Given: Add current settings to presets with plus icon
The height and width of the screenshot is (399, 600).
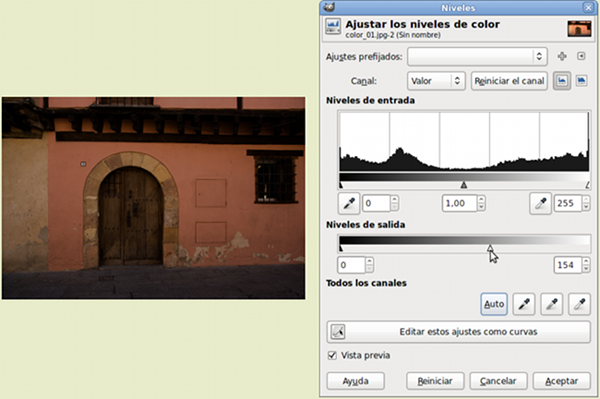Looking at the screenshot, I should pos(562,56).
